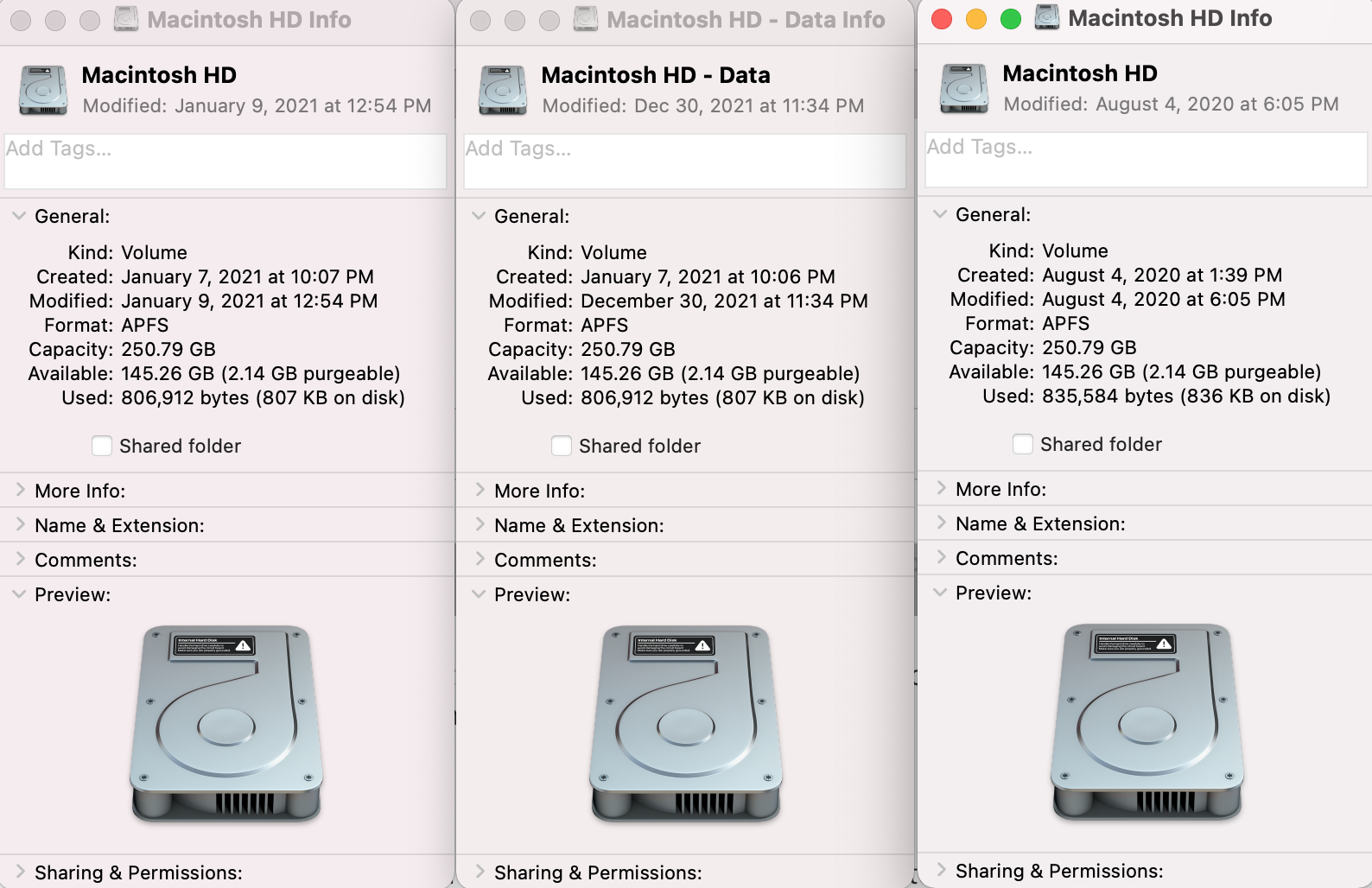Viewport: 1372px width, 888px height.
Task: Close the active Macintosh HD Info window with the red button
Action: point(942,19)
